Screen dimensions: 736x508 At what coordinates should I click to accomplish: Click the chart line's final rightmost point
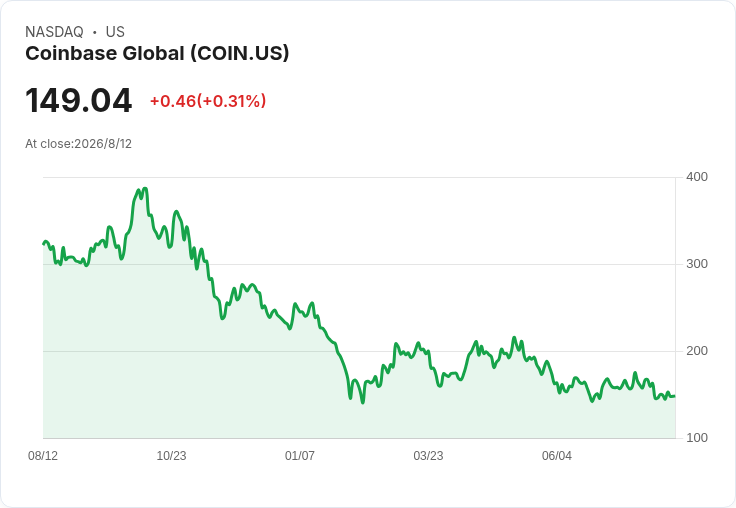(x=675, y=396)
